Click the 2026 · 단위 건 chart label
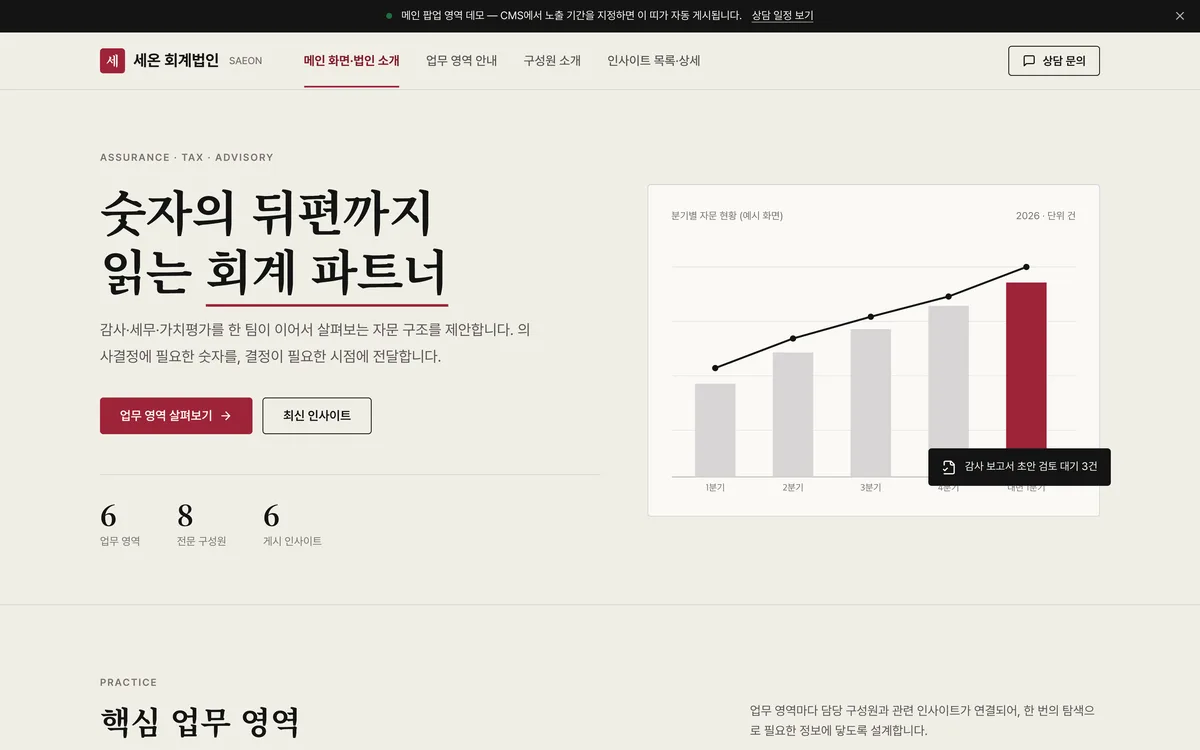The width and height of the screenshot is (1200, 750). pos(1046,216)
